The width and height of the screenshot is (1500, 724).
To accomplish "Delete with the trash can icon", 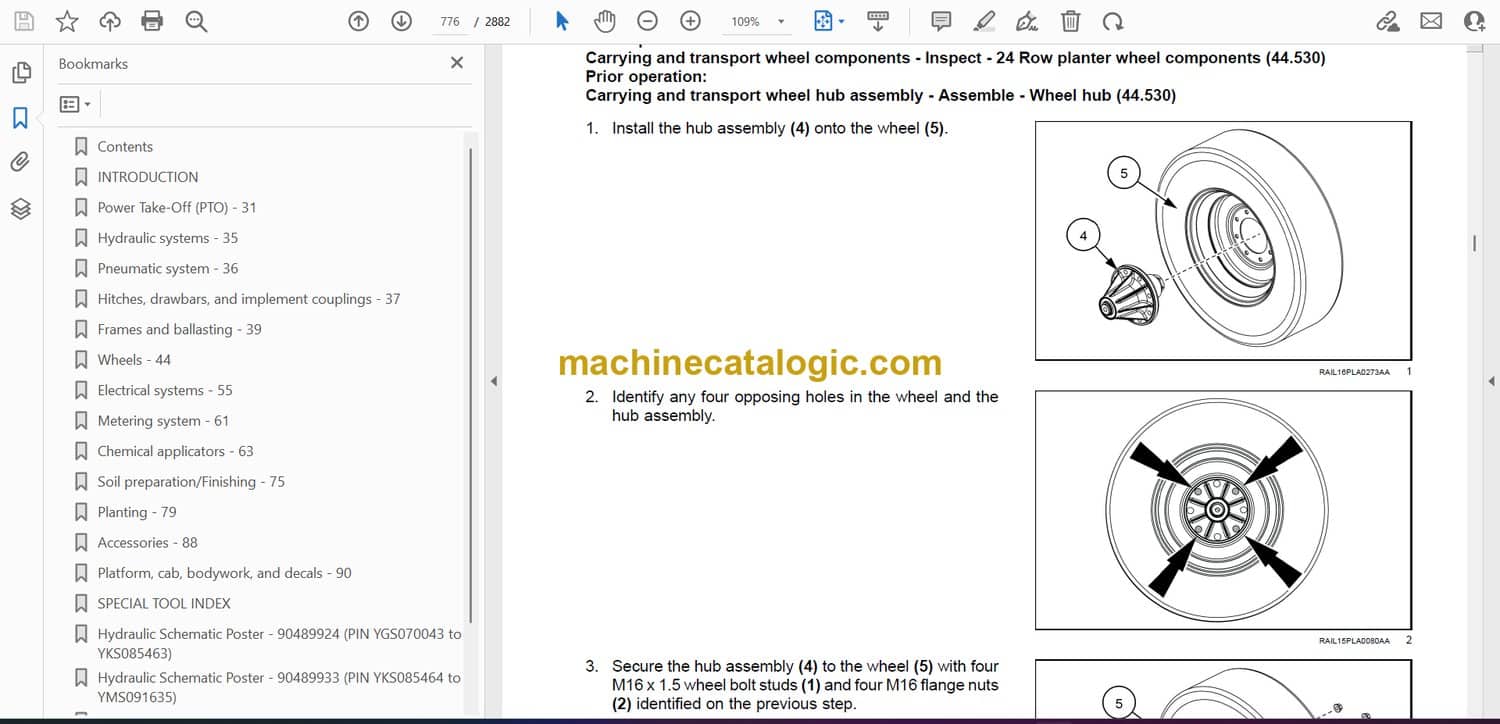I will 1070,21.
